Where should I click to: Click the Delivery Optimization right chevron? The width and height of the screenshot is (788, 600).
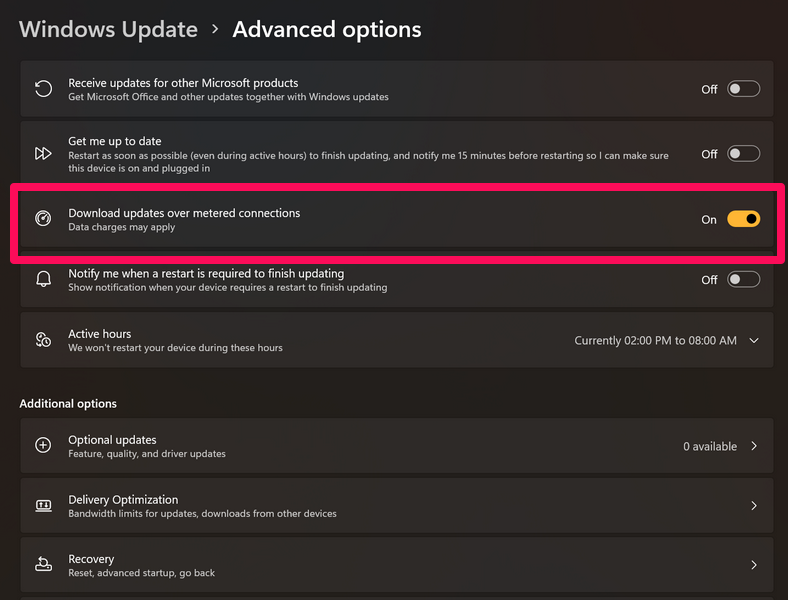click(x=754, y=506)
